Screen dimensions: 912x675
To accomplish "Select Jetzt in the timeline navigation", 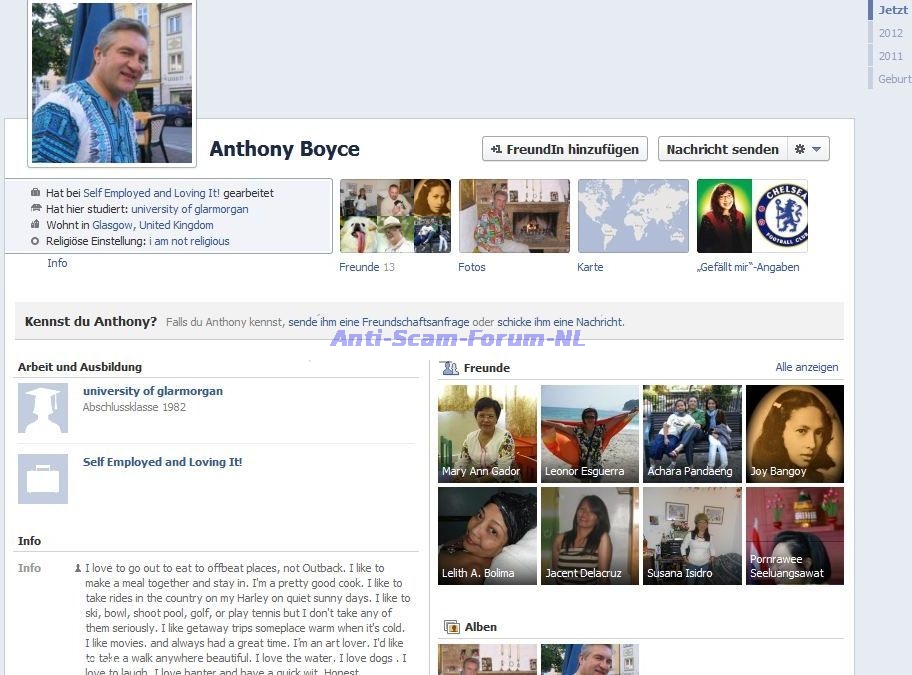I will click(x=892, y=10).
